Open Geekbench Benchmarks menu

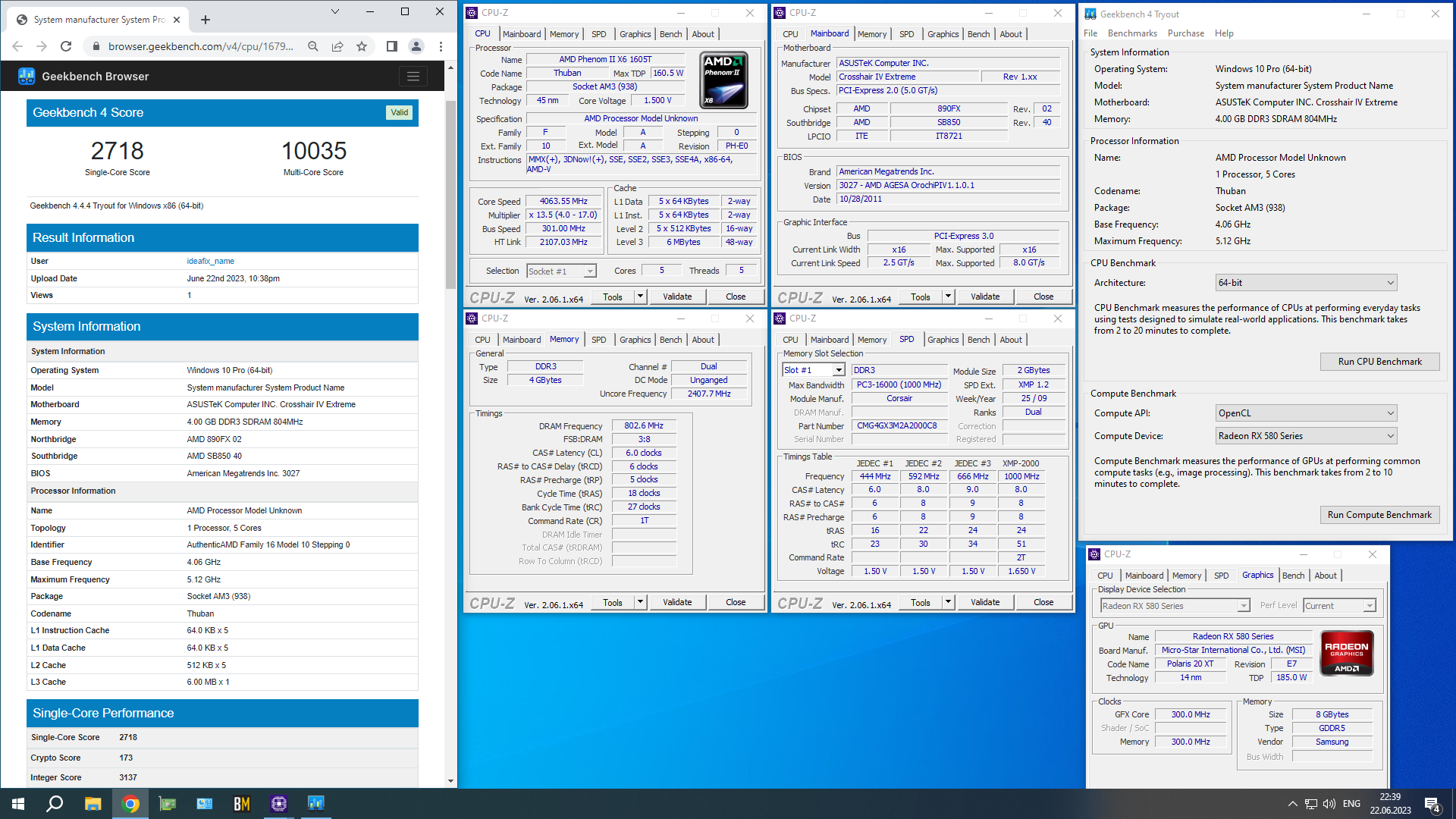pyautogui.click(x=1132, y=33)
